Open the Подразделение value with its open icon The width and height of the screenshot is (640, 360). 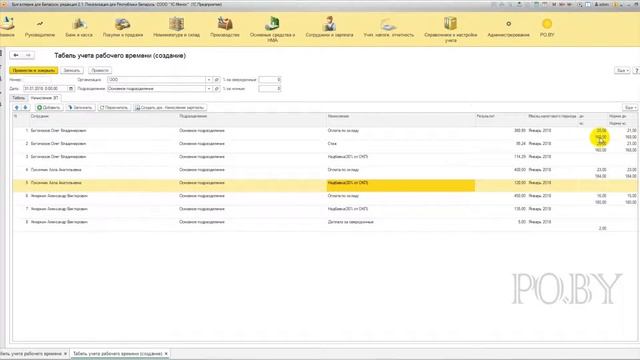pos(217,89)
